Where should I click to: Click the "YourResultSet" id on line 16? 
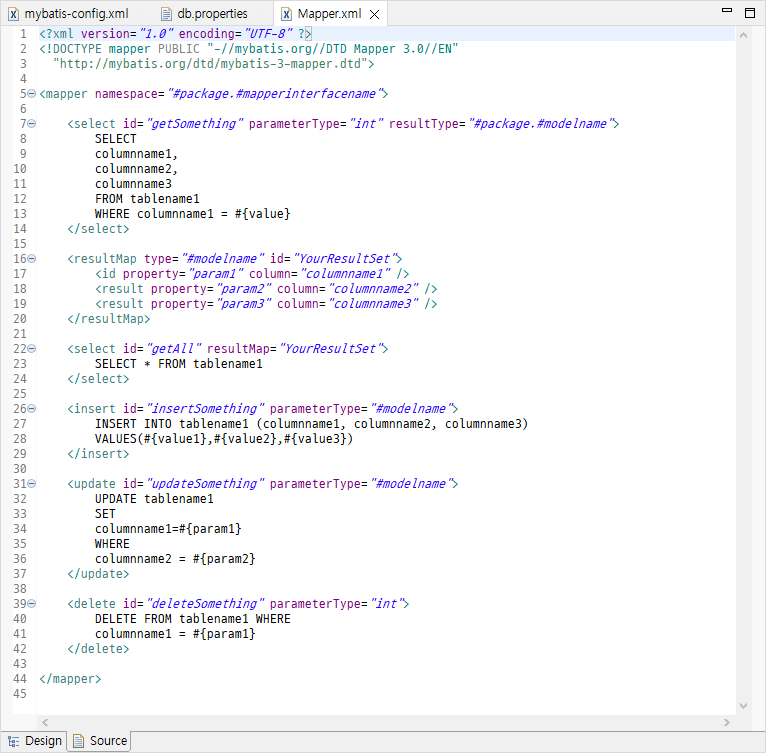tap(345, 258)
